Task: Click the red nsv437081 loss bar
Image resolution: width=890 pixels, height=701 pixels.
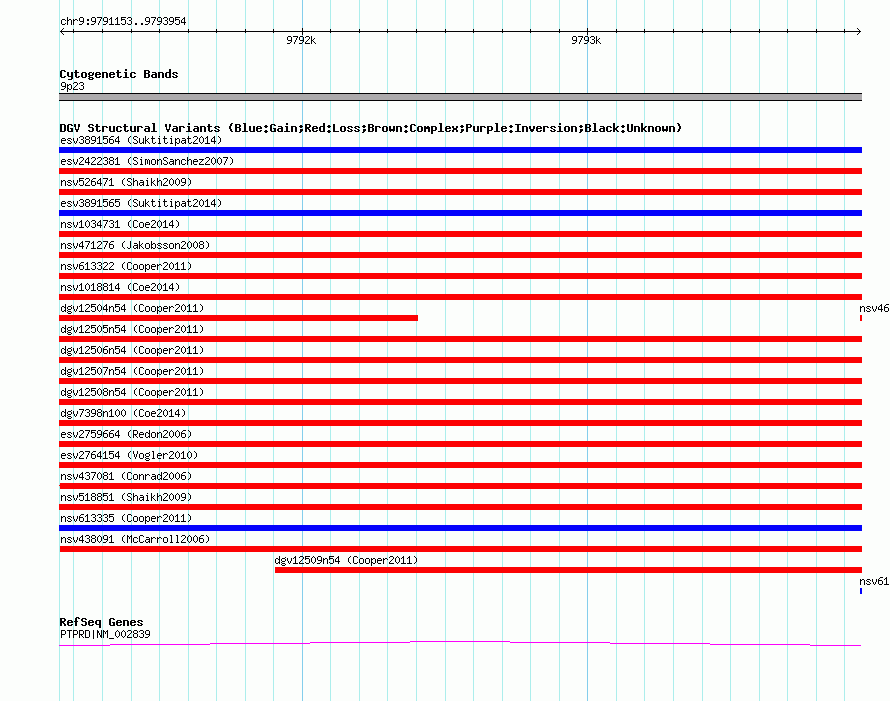Action: (460, 486)
